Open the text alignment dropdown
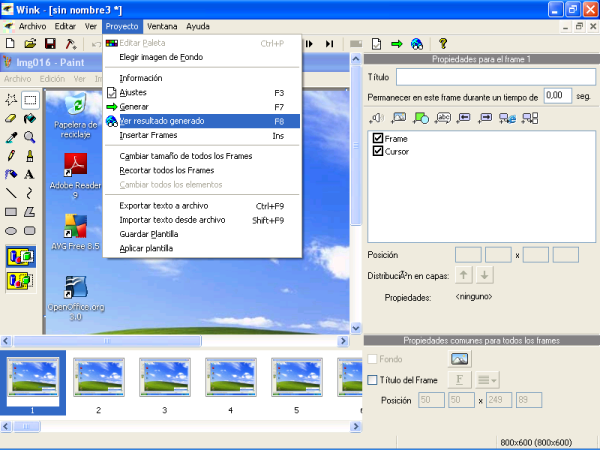Screen dimensions: 600x450 click(488, 380)
